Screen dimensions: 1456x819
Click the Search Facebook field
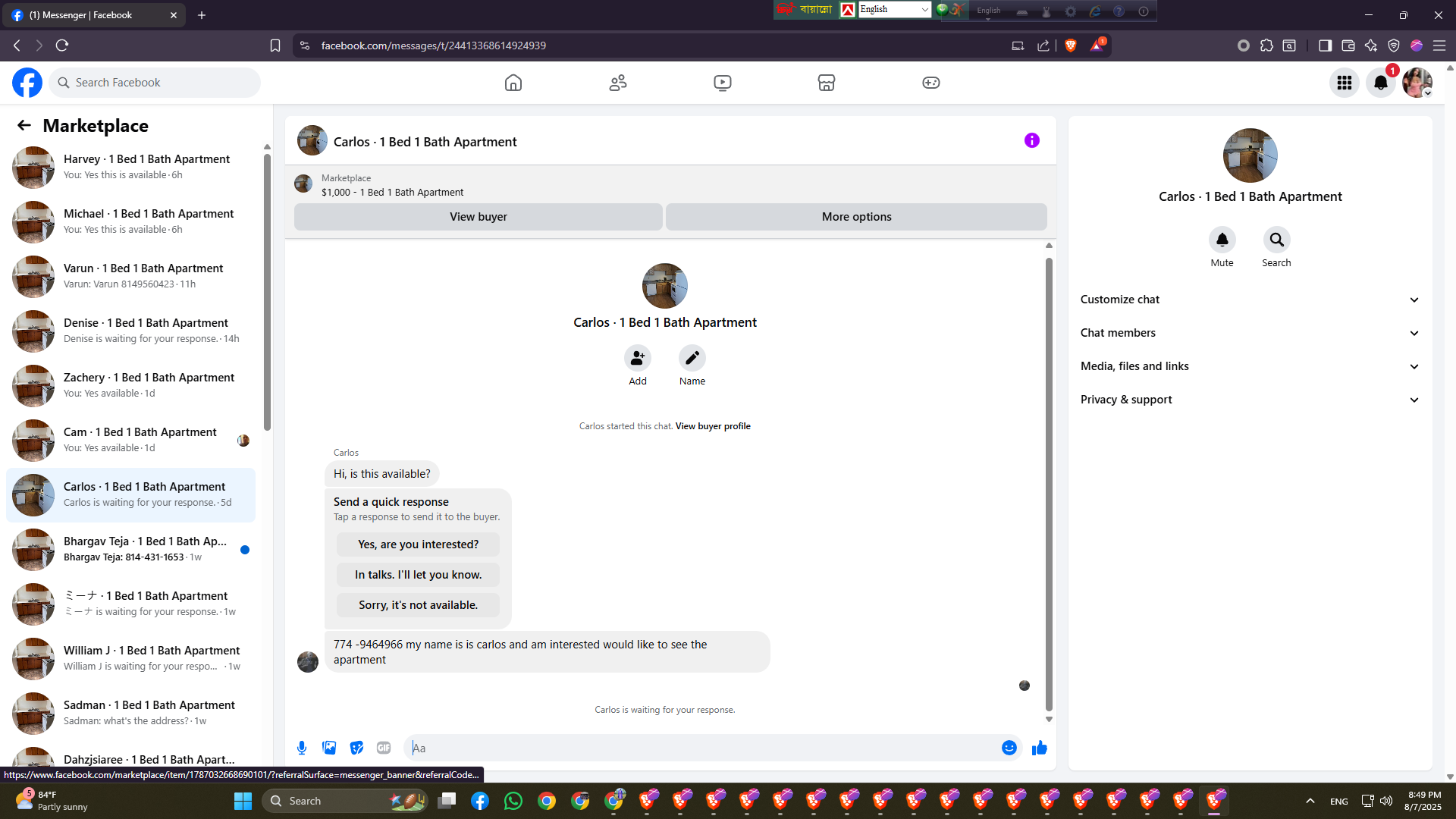coord(155,83)
